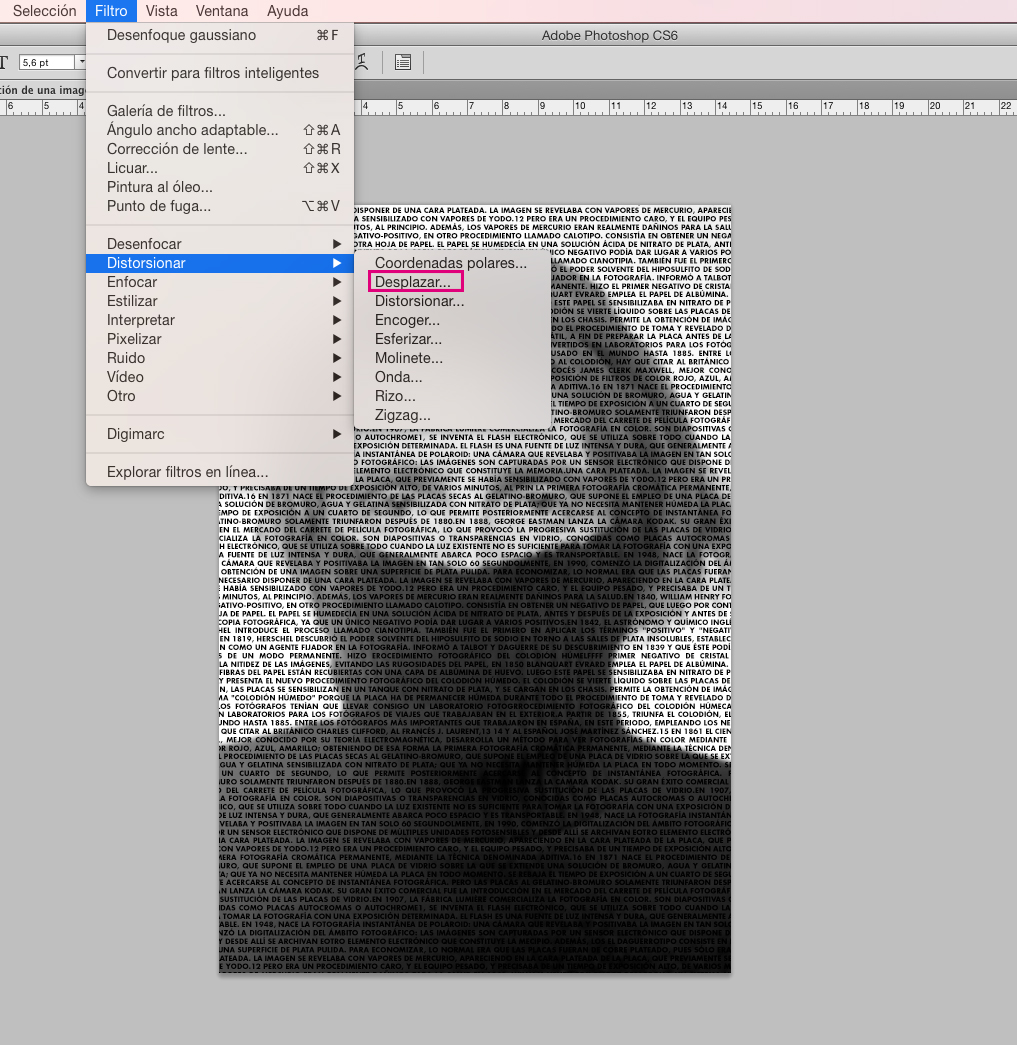Viewport: 1017px width, 1045px height.
Task: Open the Vista menu
Action: 161,11
